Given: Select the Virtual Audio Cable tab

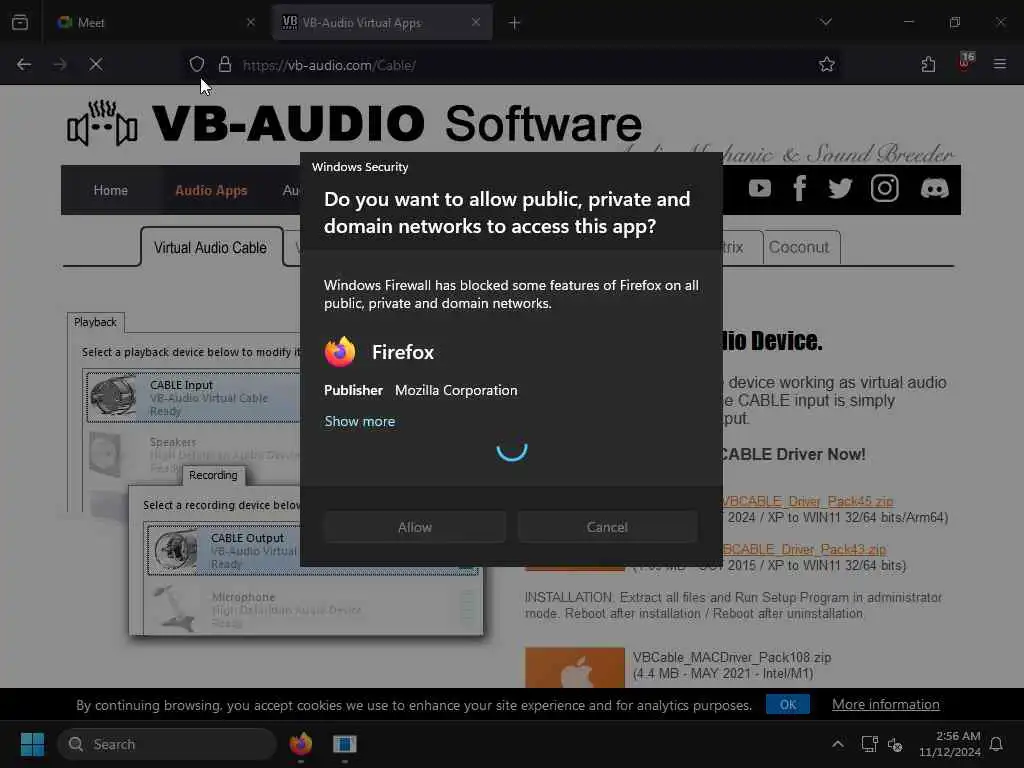Looking at the screenshot, I should tap(210, 248).
